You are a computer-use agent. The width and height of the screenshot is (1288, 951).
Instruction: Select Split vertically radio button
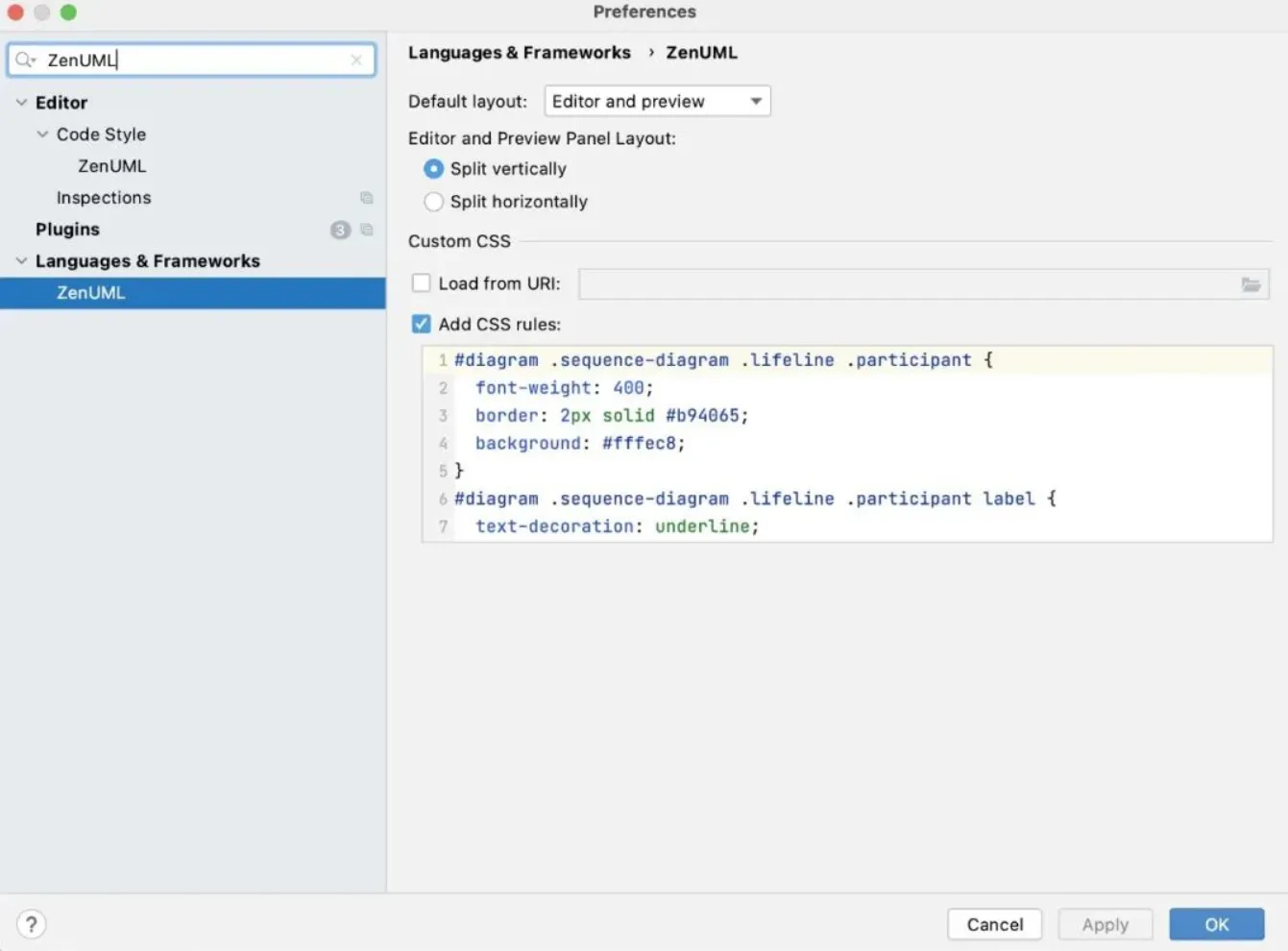coord(434,169)
